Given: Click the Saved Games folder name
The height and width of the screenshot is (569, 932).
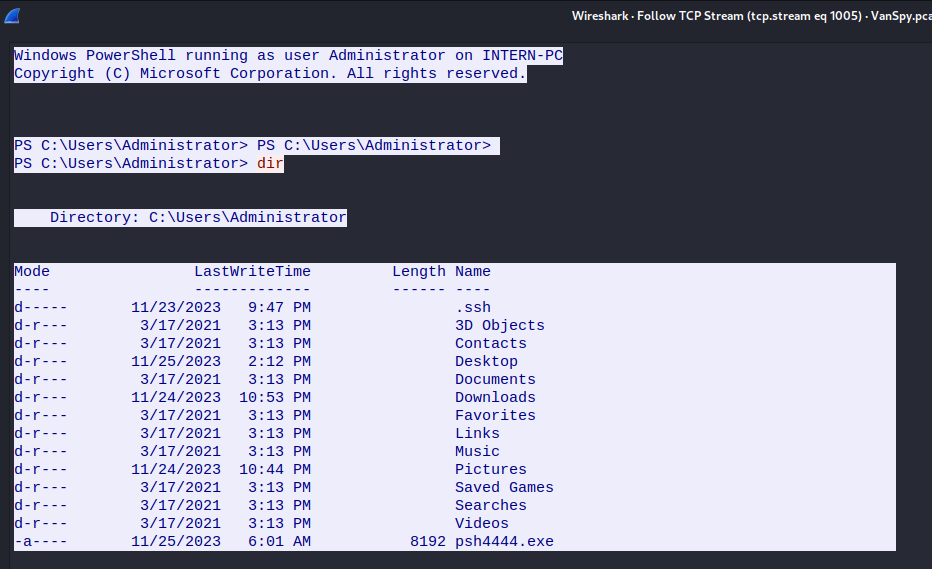Looking at the screenshot, I should point(504,488).
